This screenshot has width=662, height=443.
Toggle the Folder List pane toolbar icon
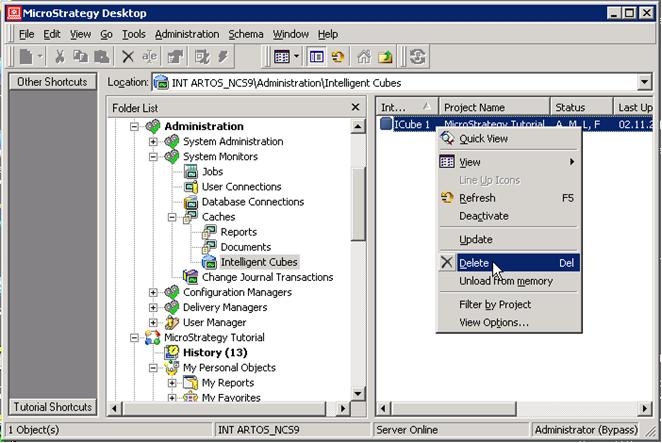pos(317,57)
